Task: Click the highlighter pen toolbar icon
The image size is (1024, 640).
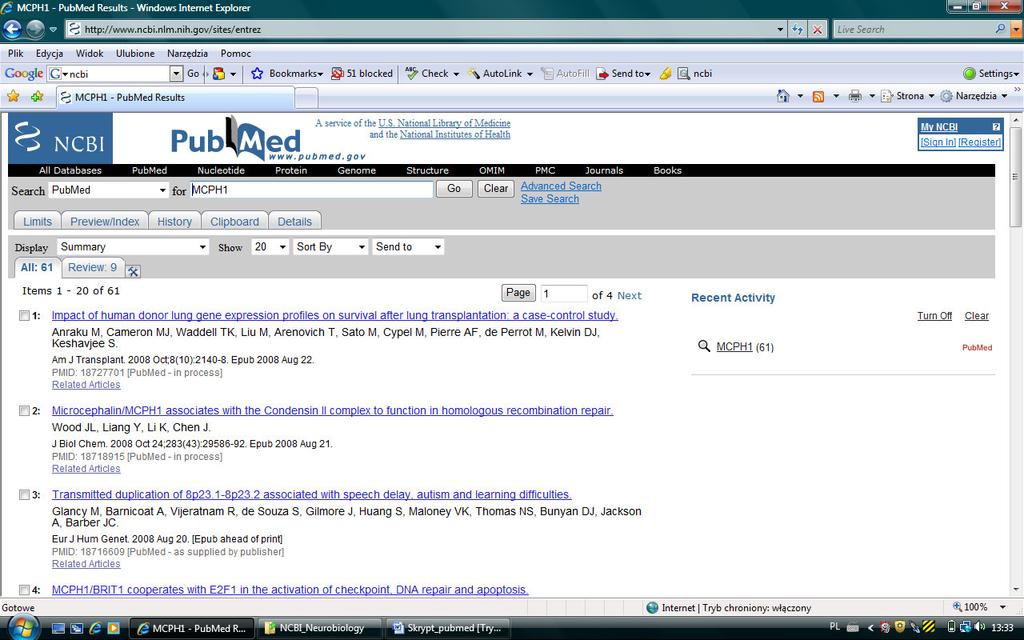Action: [x=665, y=74]
